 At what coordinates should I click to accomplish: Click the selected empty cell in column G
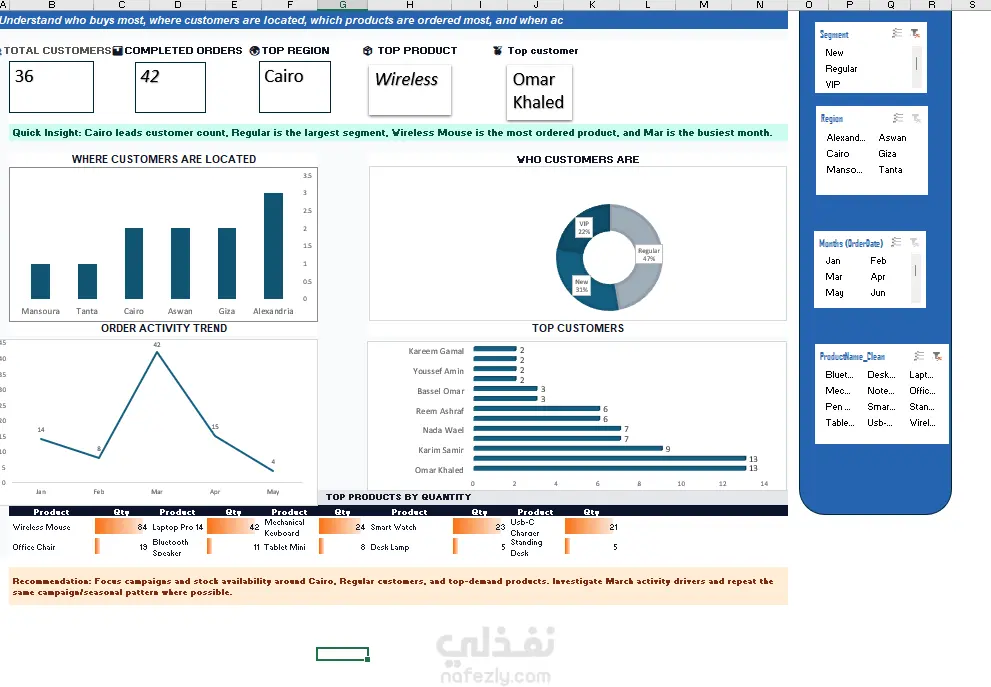click(x=343, y=654)
